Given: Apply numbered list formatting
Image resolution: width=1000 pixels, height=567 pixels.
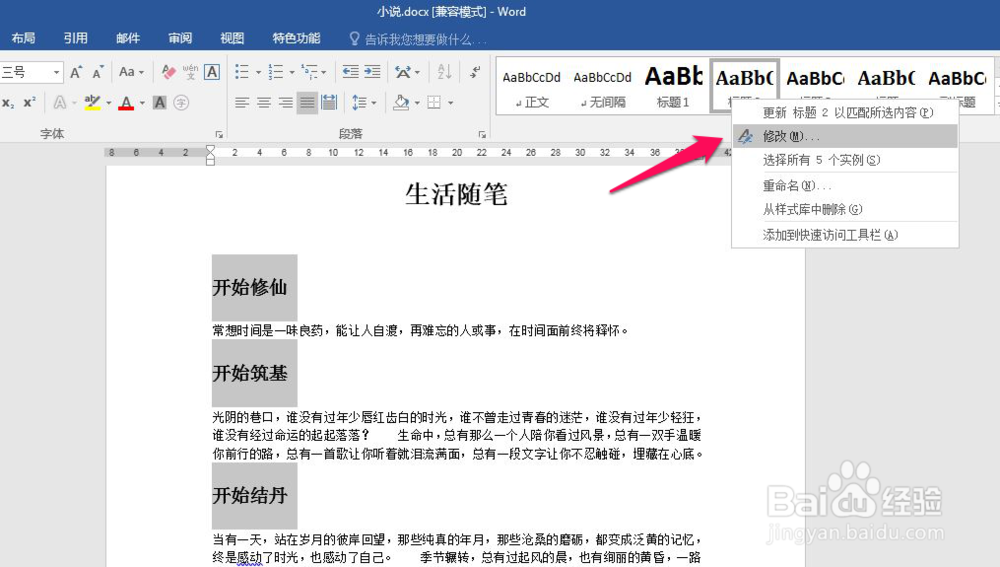Looking at the screenshot, I should tap(276, 72).
